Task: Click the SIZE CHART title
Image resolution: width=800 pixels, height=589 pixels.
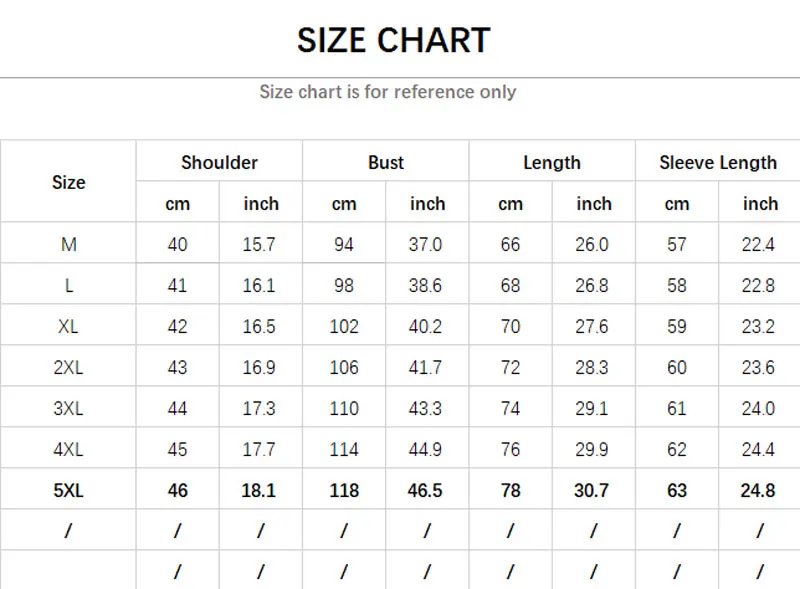Action: click(x=393, y=40)
